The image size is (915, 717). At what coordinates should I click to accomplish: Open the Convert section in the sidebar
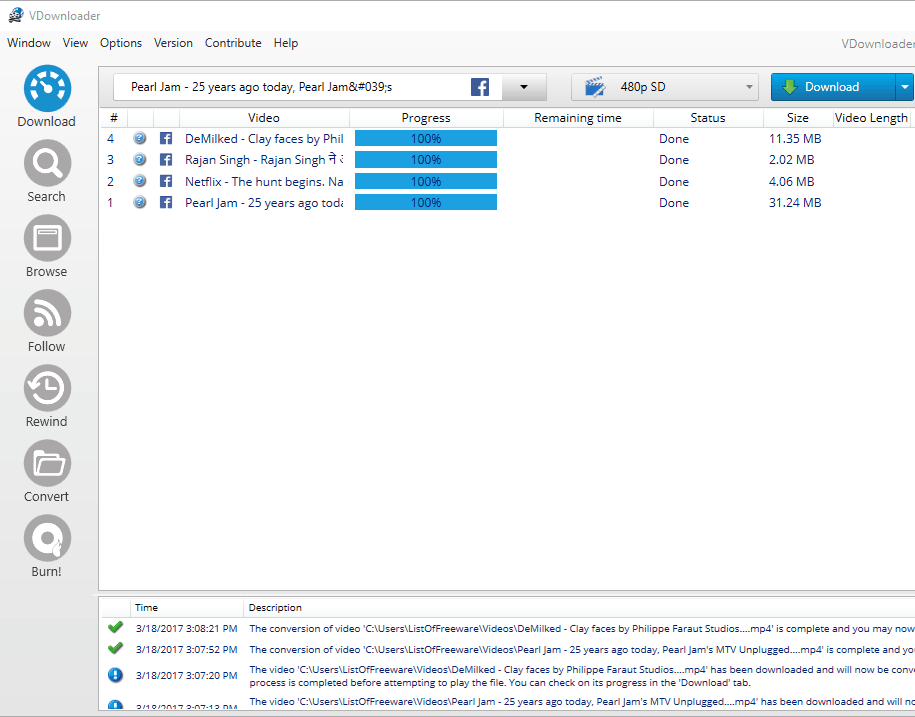tap(47, 471)
